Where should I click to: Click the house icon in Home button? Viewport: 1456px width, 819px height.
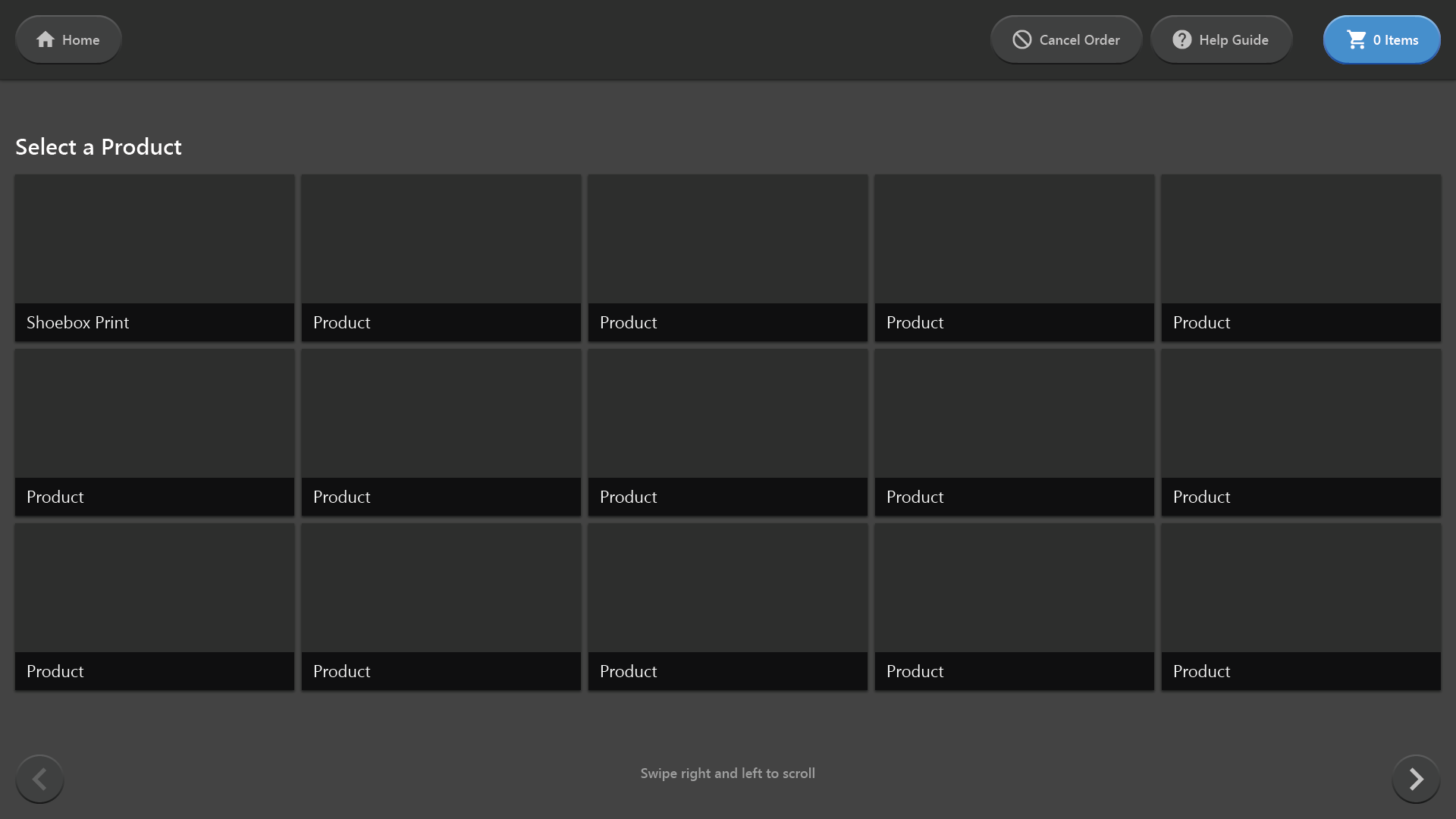(x=45, y=39)
